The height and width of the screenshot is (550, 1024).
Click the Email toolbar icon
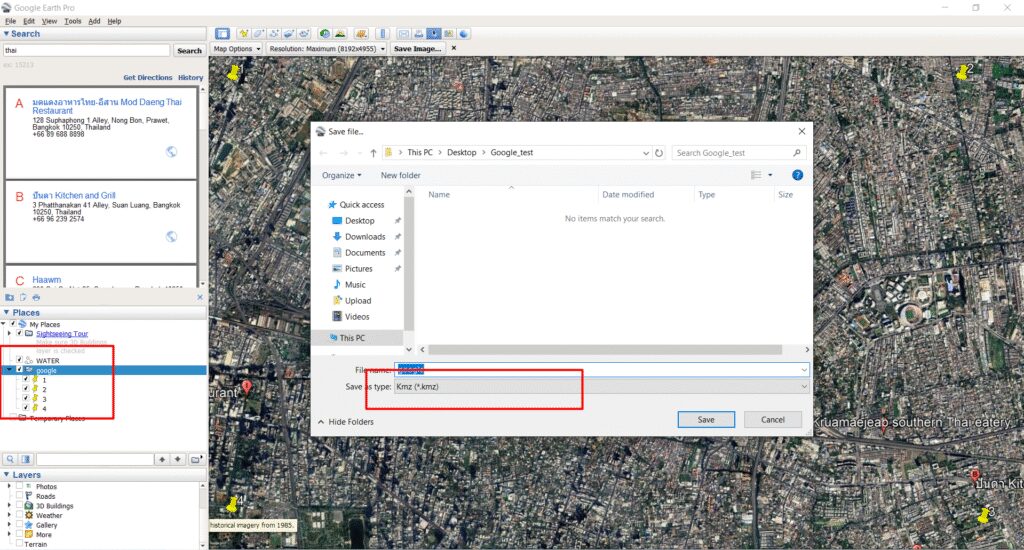click(404, 33)
